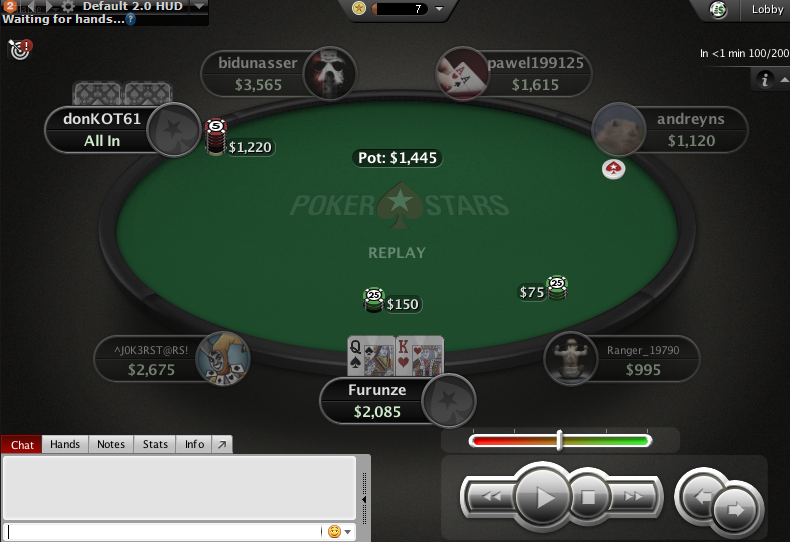790x542 pixels.
Task: Click the play button in replay controls
Action: click(543, 497)
